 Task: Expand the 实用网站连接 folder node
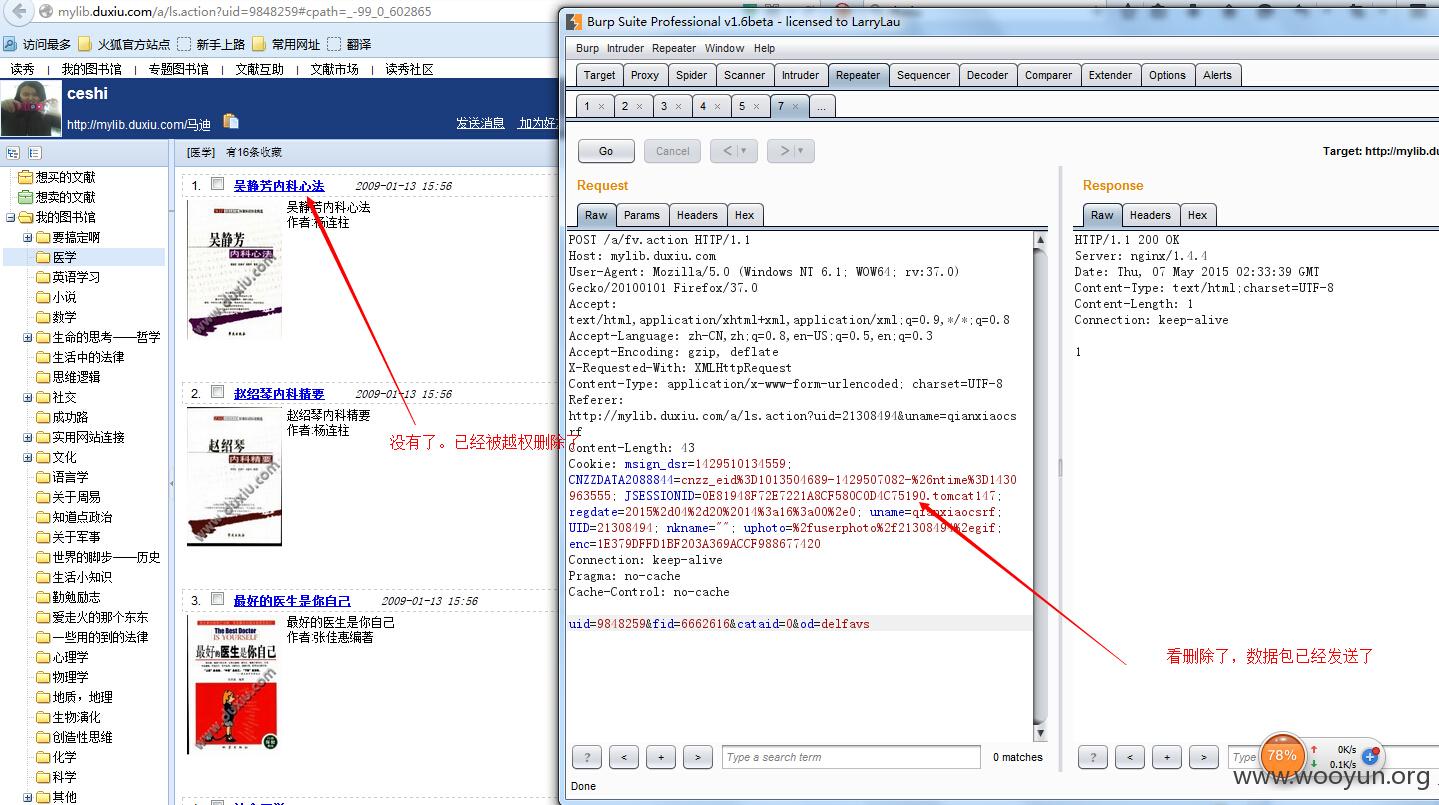pos(28,437)
